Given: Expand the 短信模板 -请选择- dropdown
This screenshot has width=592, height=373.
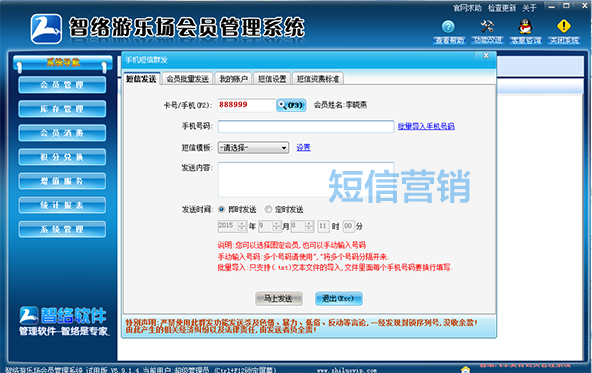Looking at the screenshot, I should click(253, 148).
